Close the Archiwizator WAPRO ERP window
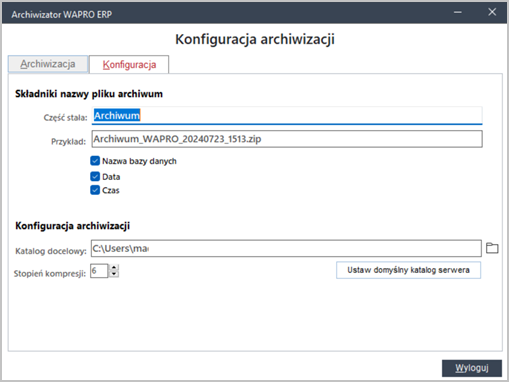The image size is (509, 382). (492, 12)
